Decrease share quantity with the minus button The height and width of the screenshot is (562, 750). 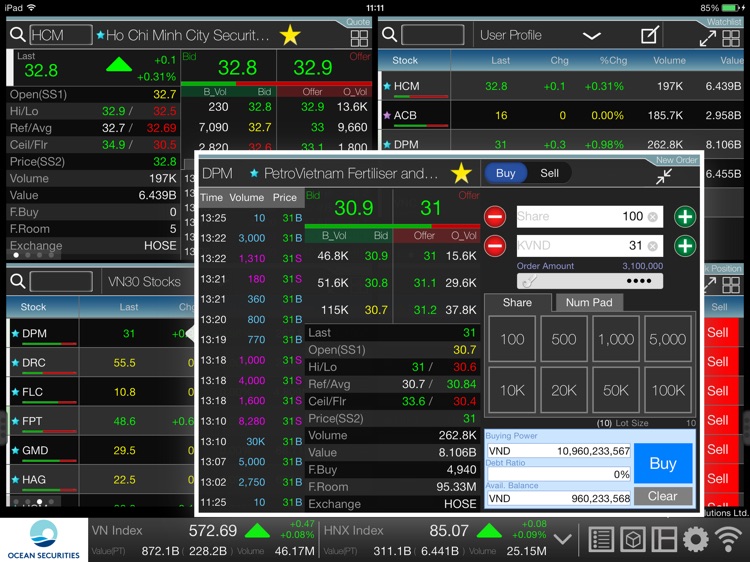click(x=495, y=217)
